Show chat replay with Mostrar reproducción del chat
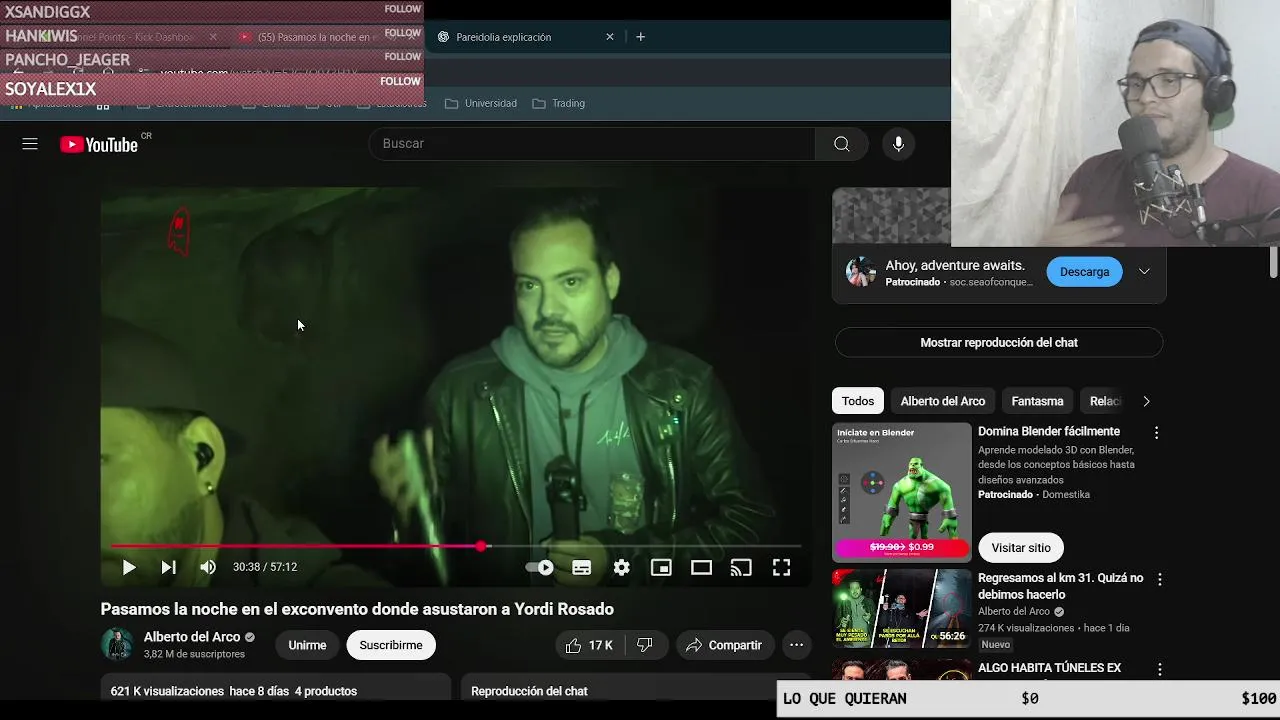1280x720 pixels. [x=999, y=342]
